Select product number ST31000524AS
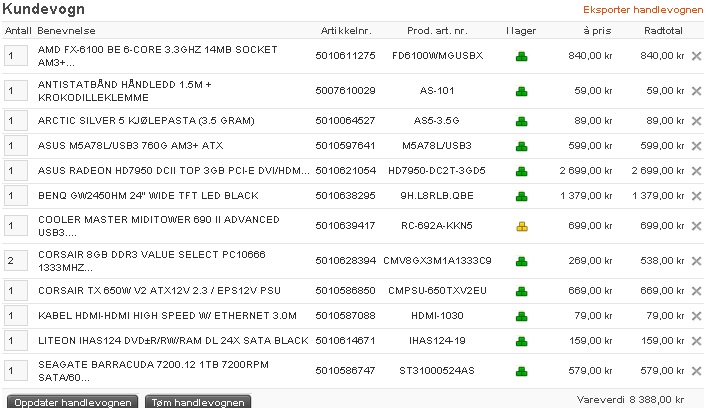This screenshot has height=408, width=711. click(x=437, y=371)
